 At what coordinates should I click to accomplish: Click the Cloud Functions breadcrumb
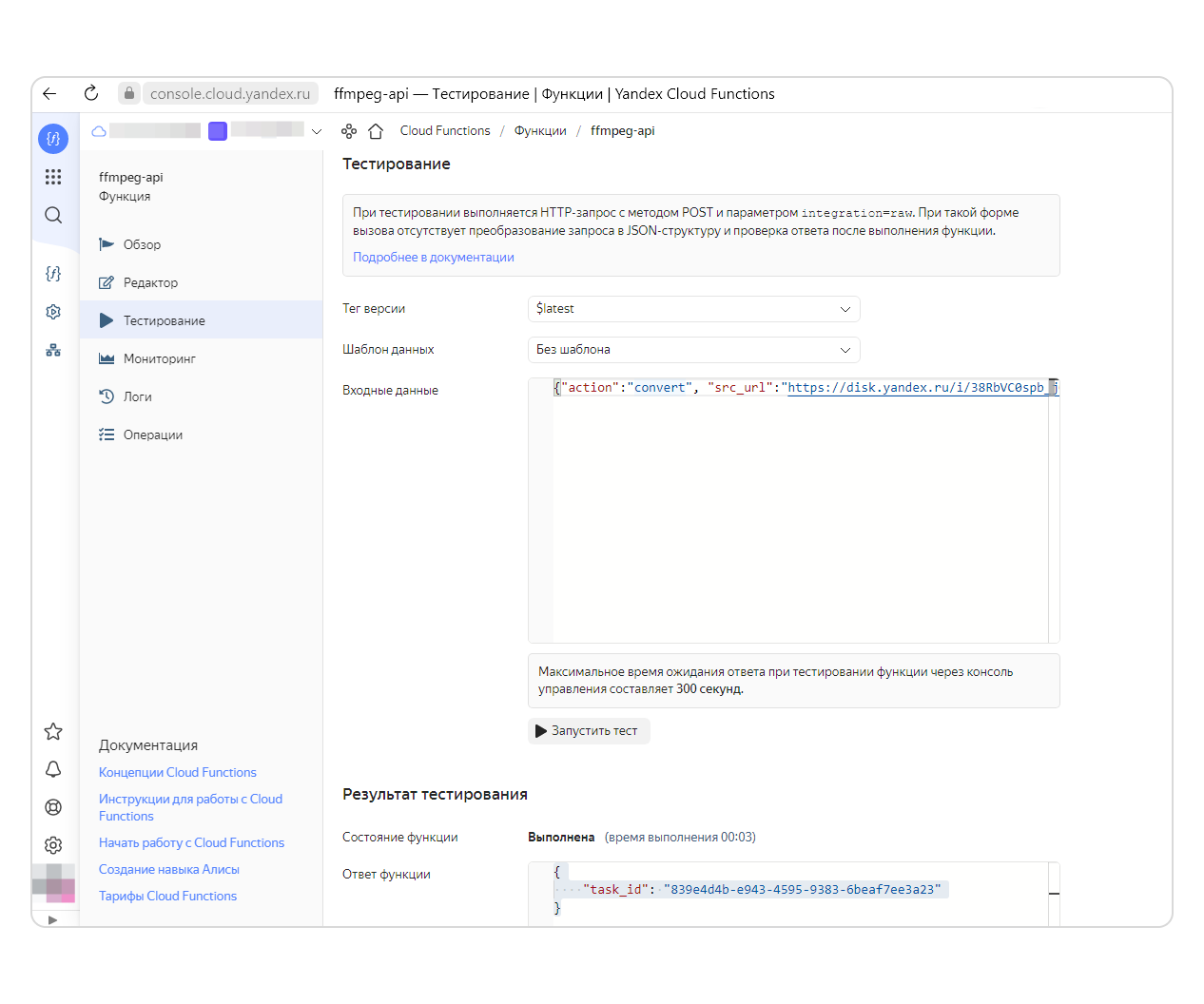(445, 131)
